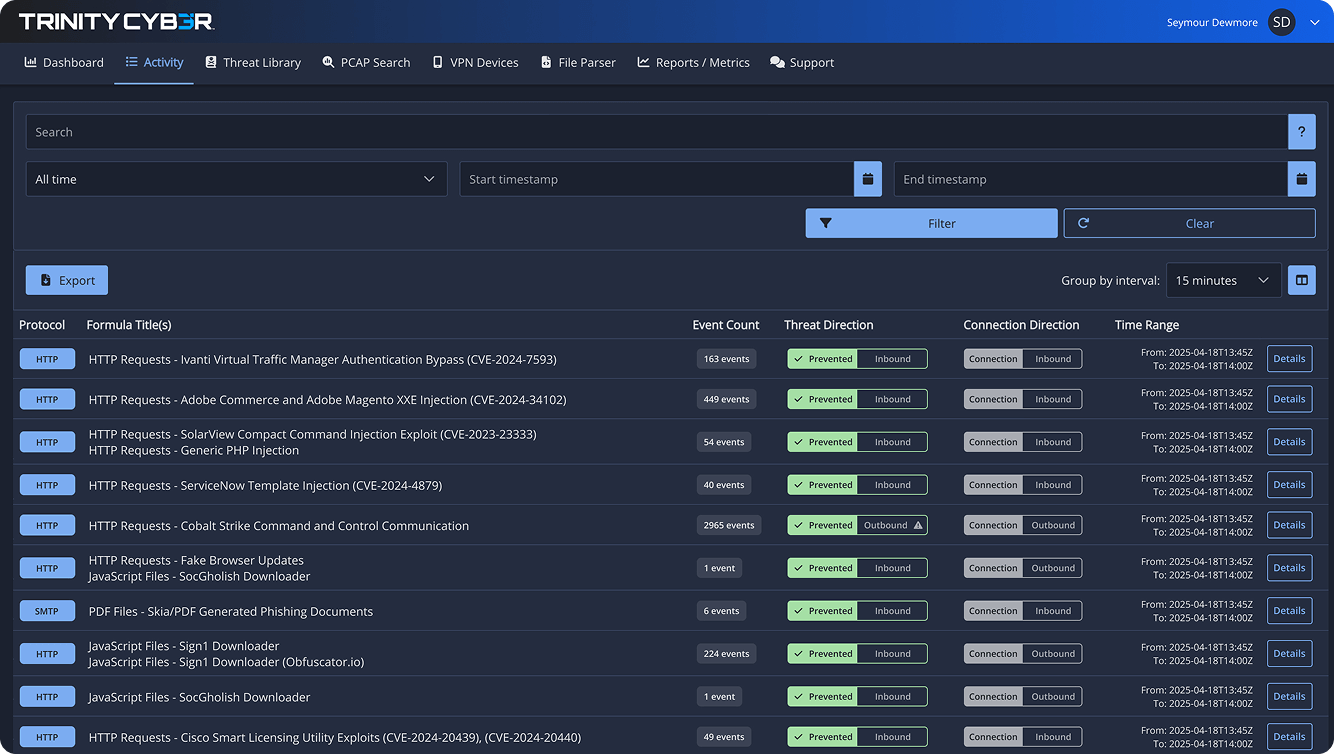Open Details for Sign1 Downloader row

(x=1289, y=654)
